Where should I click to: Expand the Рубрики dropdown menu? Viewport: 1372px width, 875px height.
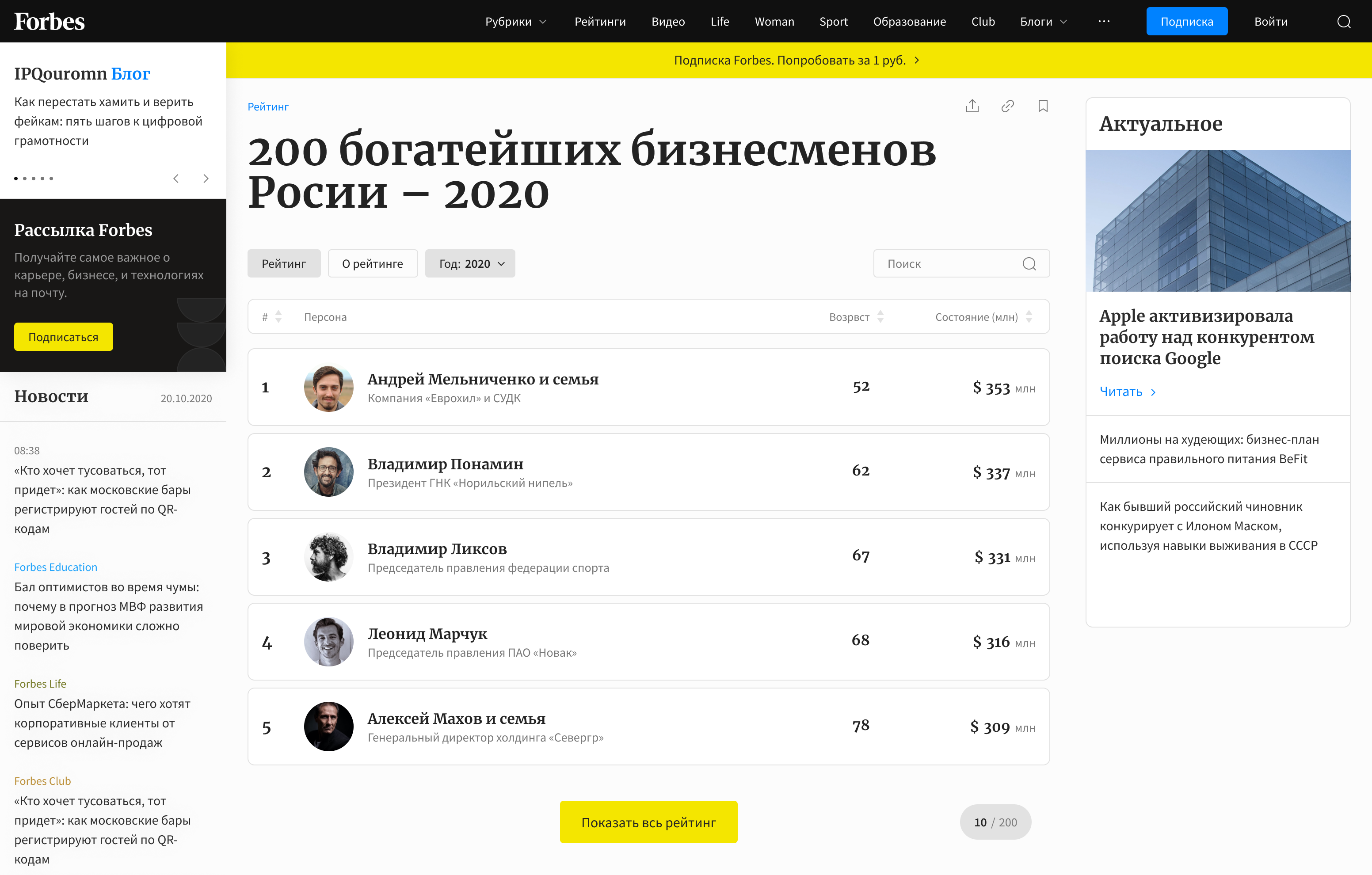(x=516, y=22)
